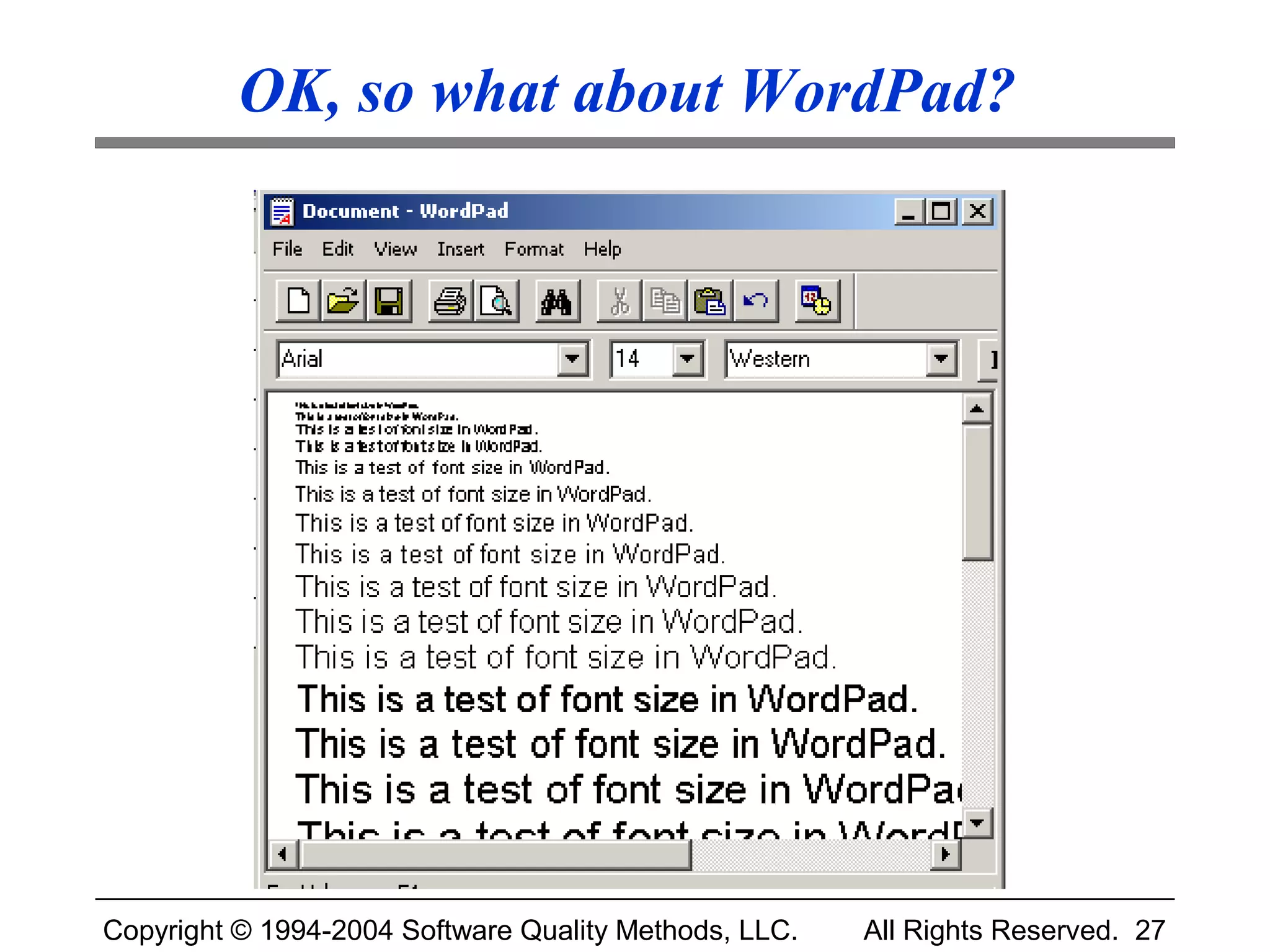Click the Find binoculars icon
1270x952 pixels.
coord(557,301)
